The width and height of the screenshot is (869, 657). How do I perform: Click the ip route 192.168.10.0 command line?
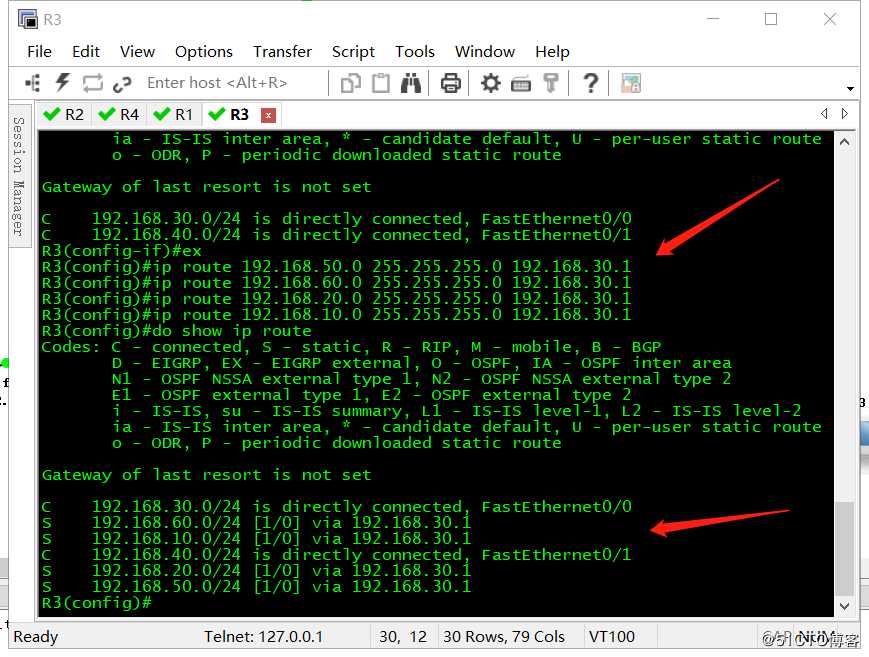pyautogui.click(x=336, y=315)
